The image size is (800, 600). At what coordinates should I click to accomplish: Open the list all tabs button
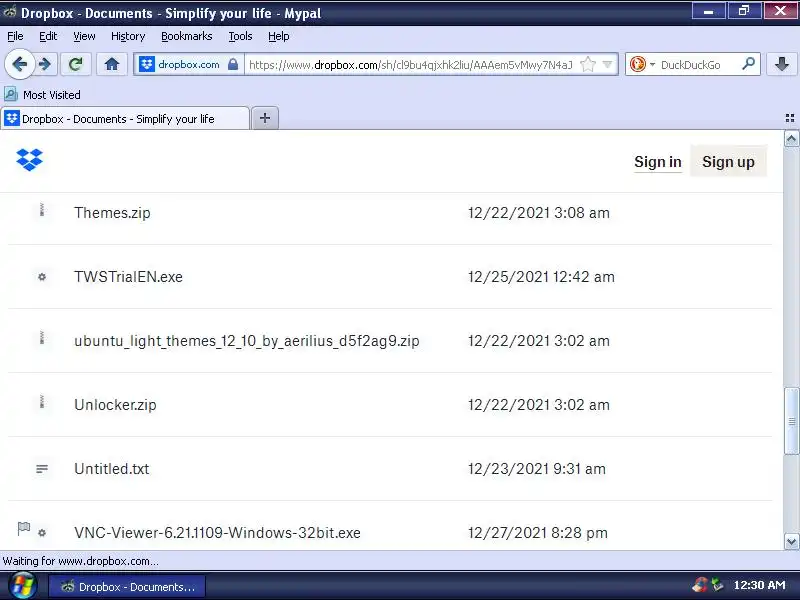point(790,118)
